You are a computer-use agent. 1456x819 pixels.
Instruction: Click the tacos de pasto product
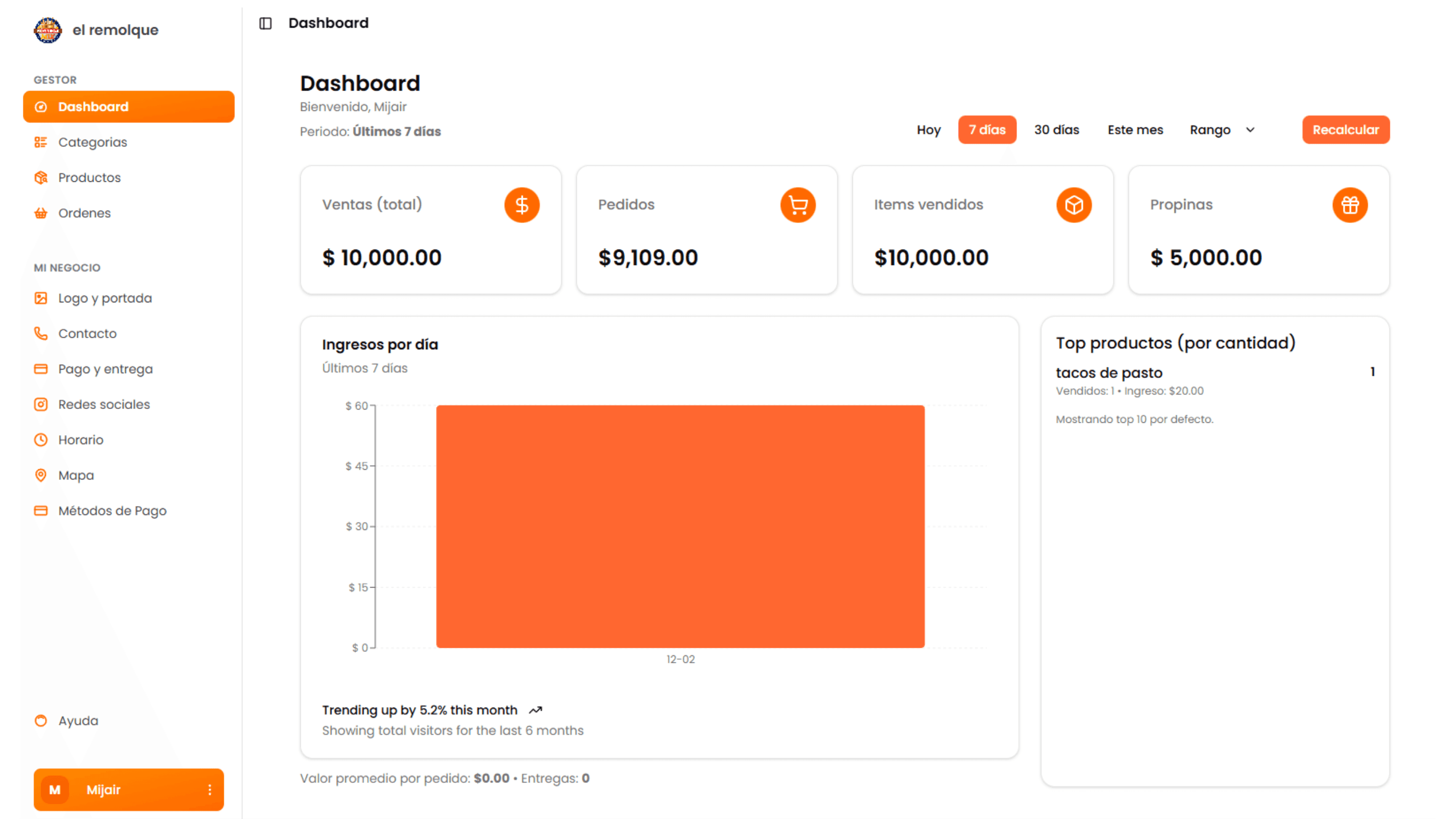(x=1109, y=373)
